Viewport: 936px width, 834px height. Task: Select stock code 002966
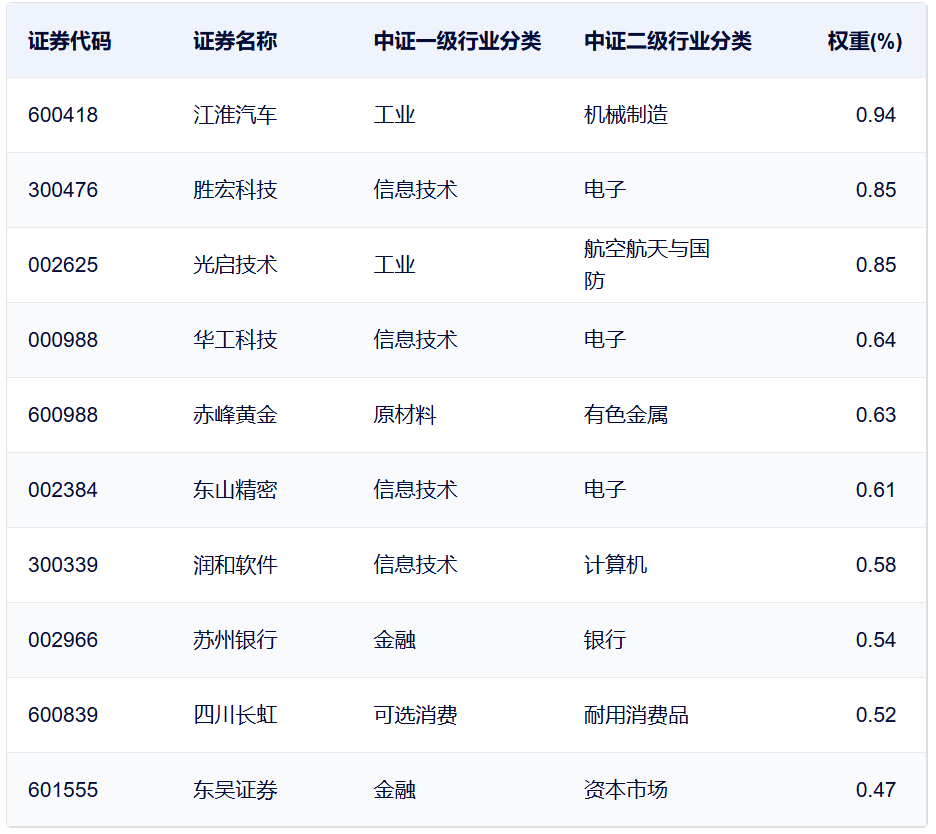[63, 640]
